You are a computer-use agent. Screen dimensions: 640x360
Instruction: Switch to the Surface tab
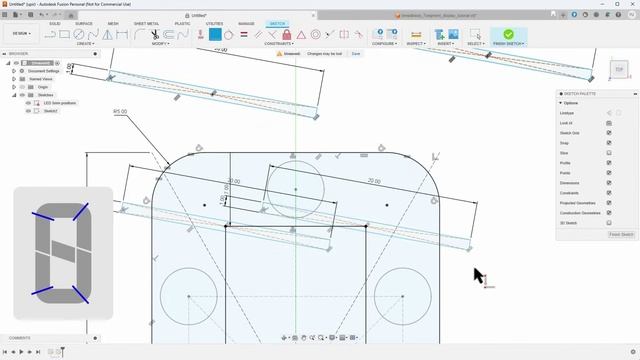pos(84,24)
